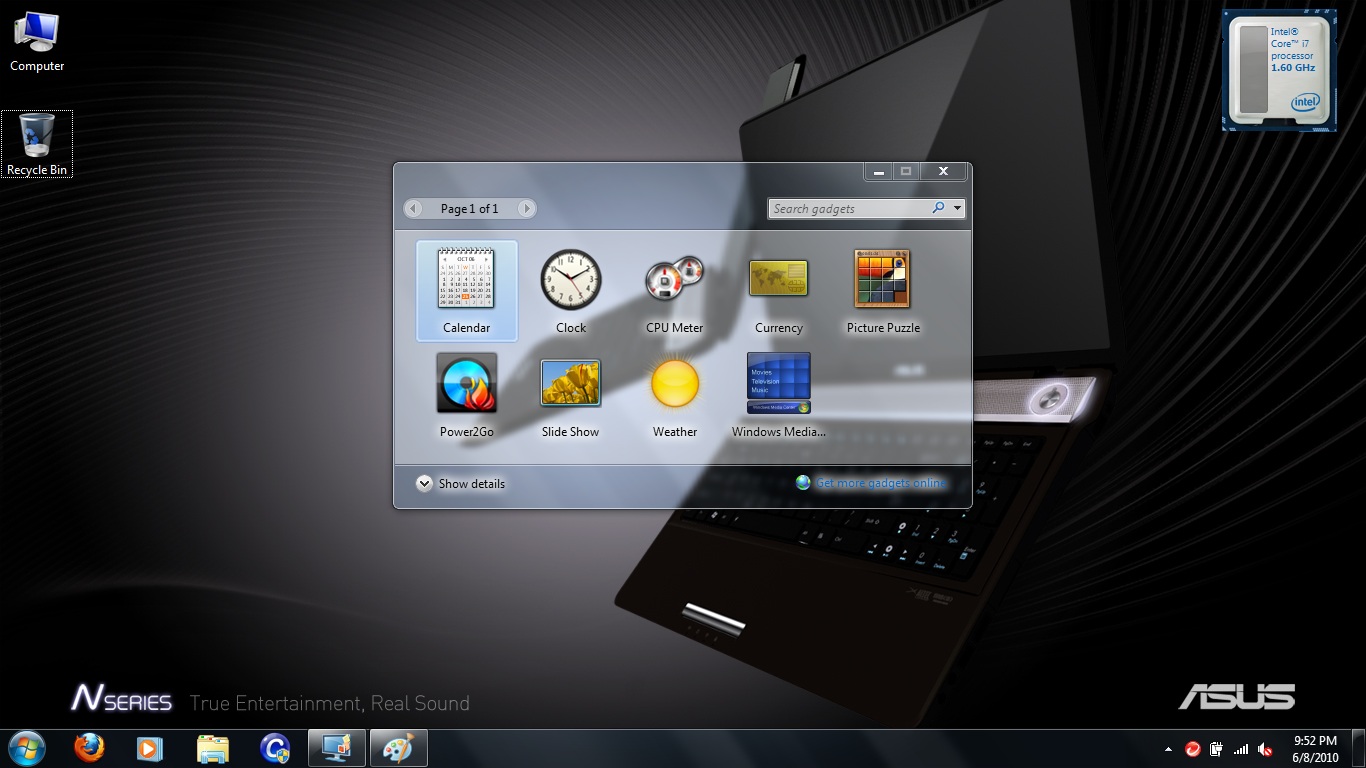Viewport: 1366px width, 768px height.
Task: Select the Calendar gadget
Action: (467, 291)
